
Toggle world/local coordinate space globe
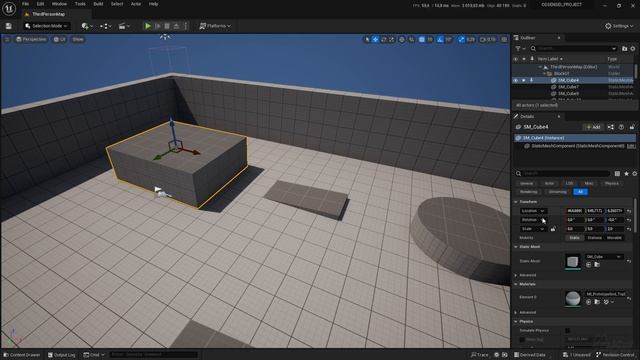click(x=402, y=39)
